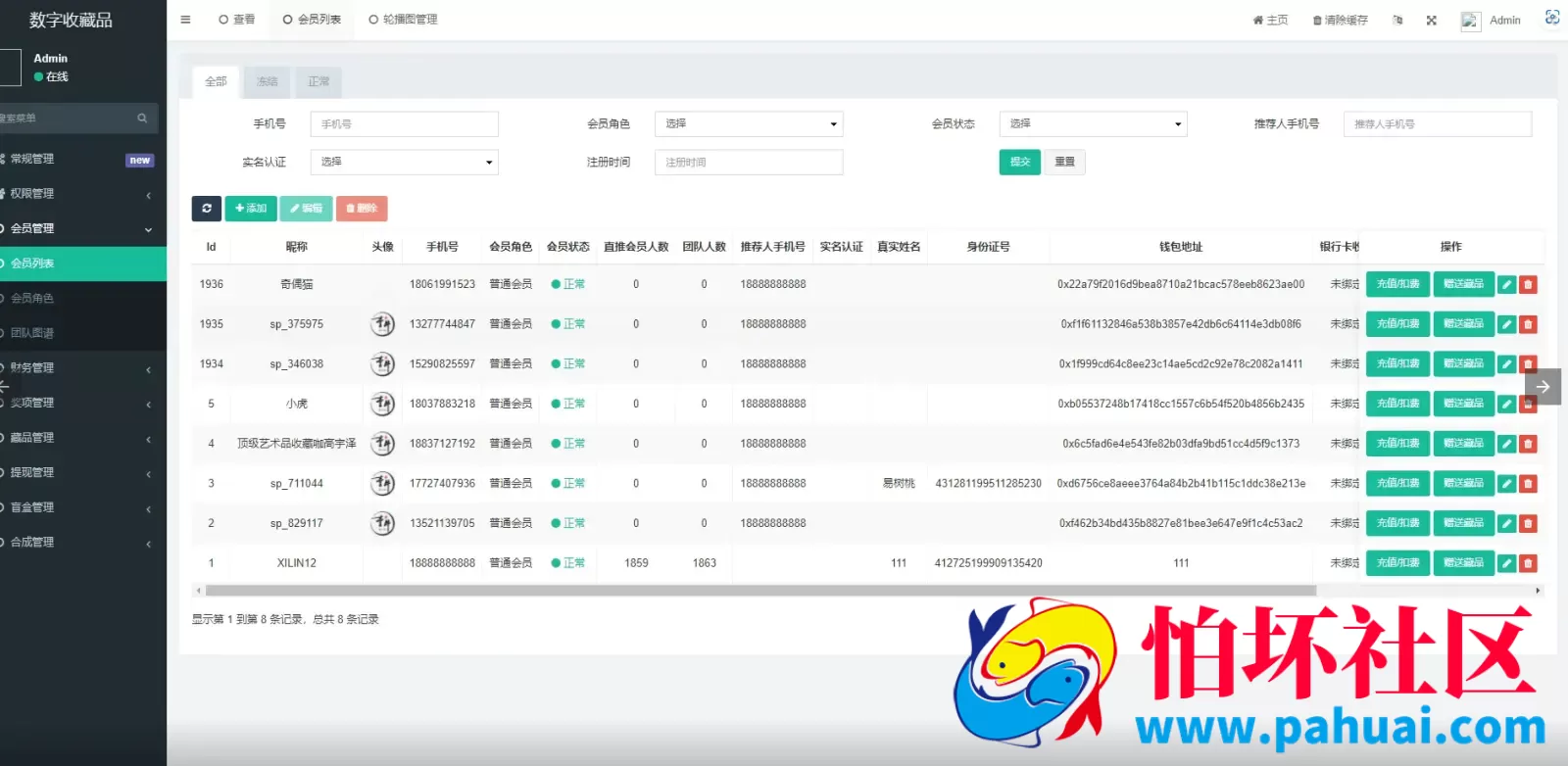The image size is (1568, 766).
Task: Click edit pencil icon for row 1936
Action: tap(1507, 285)
